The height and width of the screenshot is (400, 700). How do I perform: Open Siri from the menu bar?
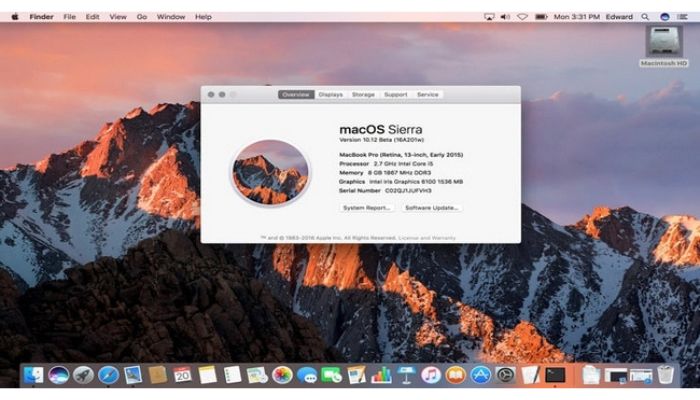[665, 17]
